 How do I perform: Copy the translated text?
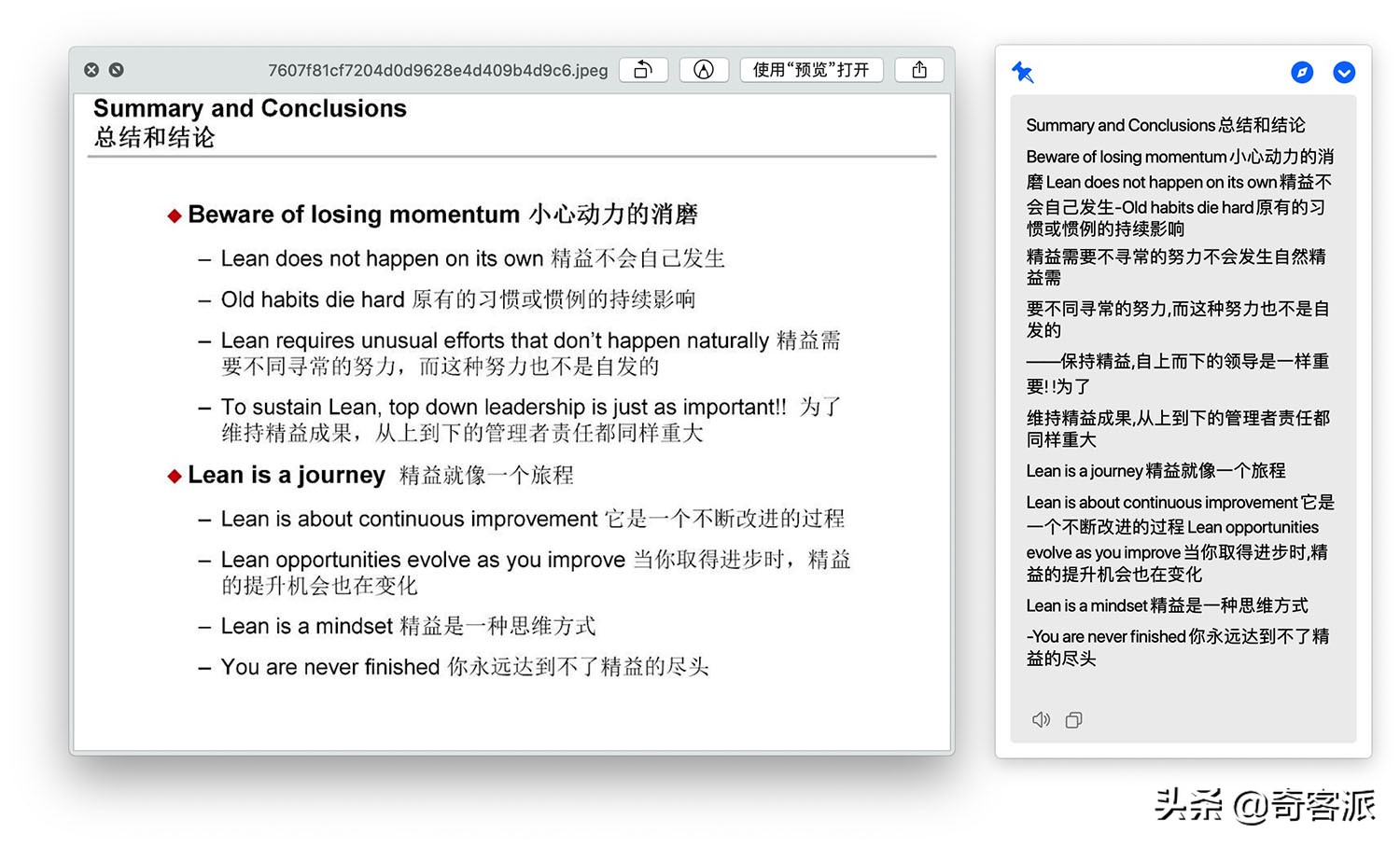(x=1073, y=719)
